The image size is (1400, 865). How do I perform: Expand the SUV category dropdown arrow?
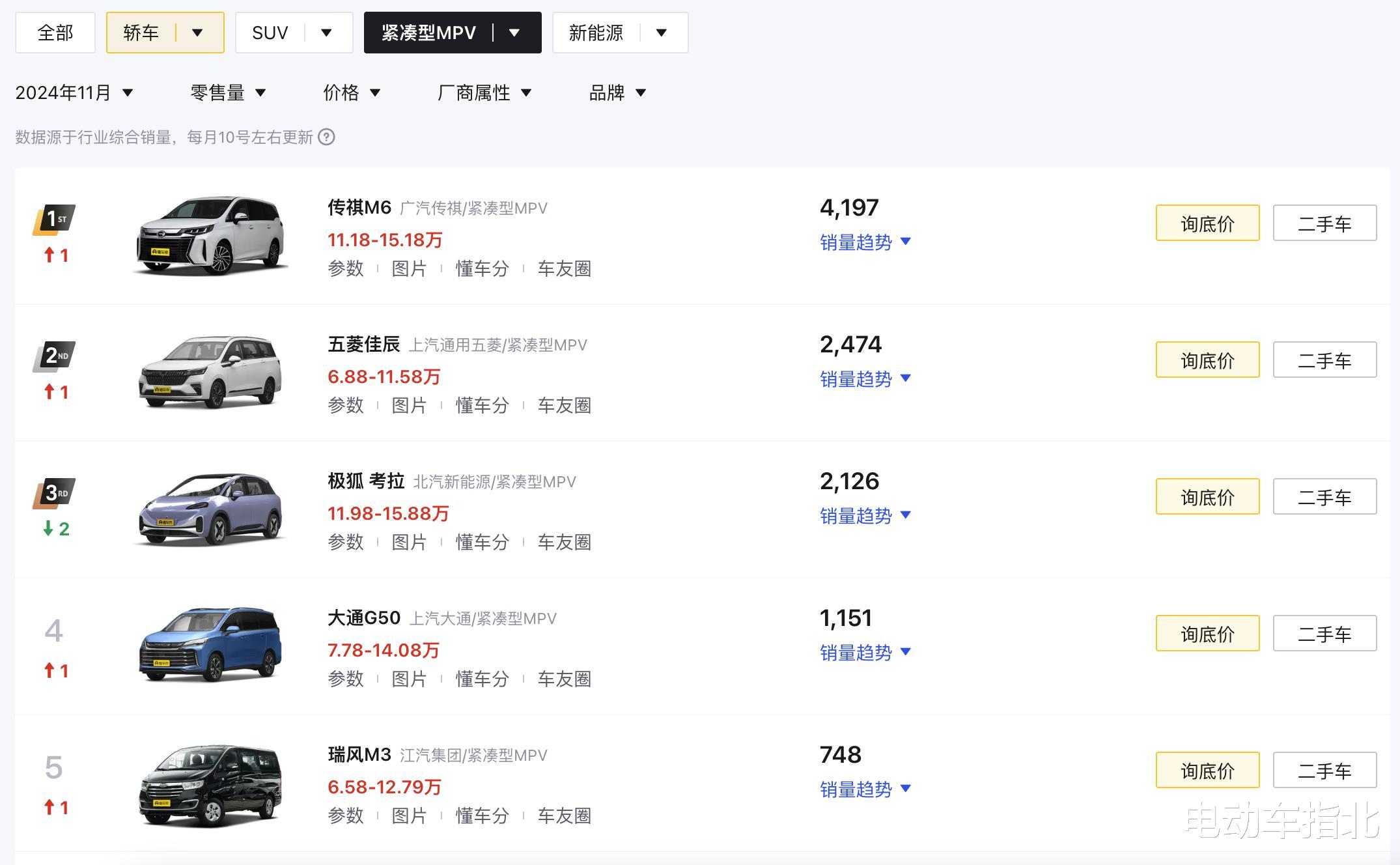[326, 33]
